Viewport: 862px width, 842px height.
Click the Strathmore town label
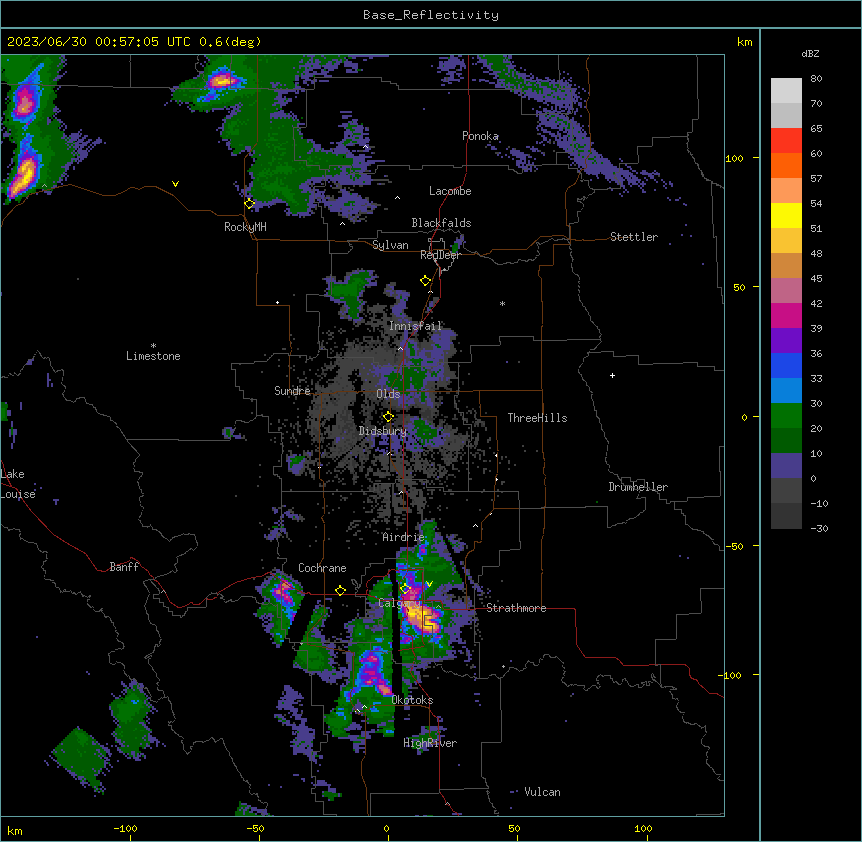pos(516,608)
